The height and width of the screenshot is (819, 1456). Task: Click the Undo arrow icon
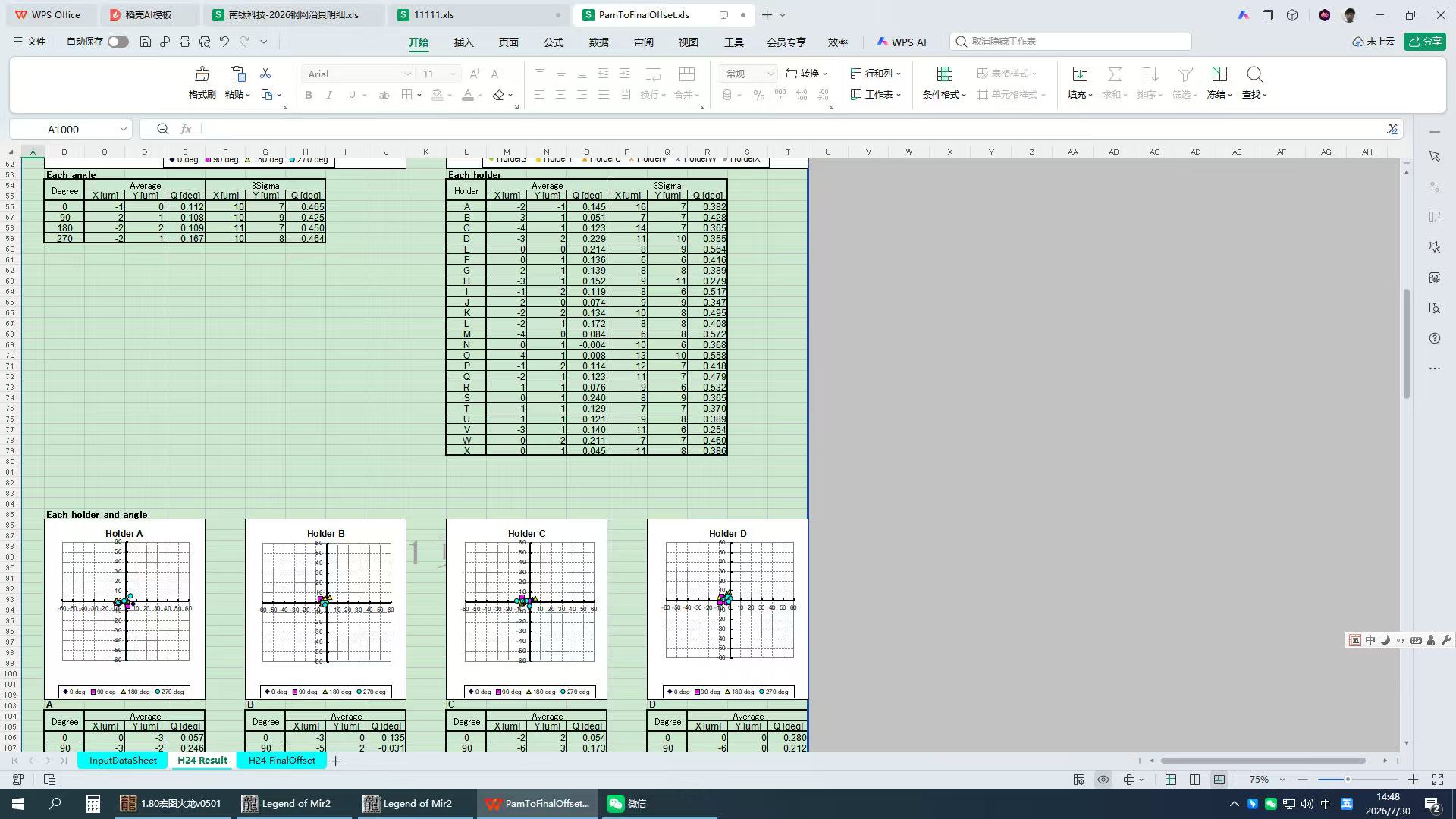(x=224, y=42)
